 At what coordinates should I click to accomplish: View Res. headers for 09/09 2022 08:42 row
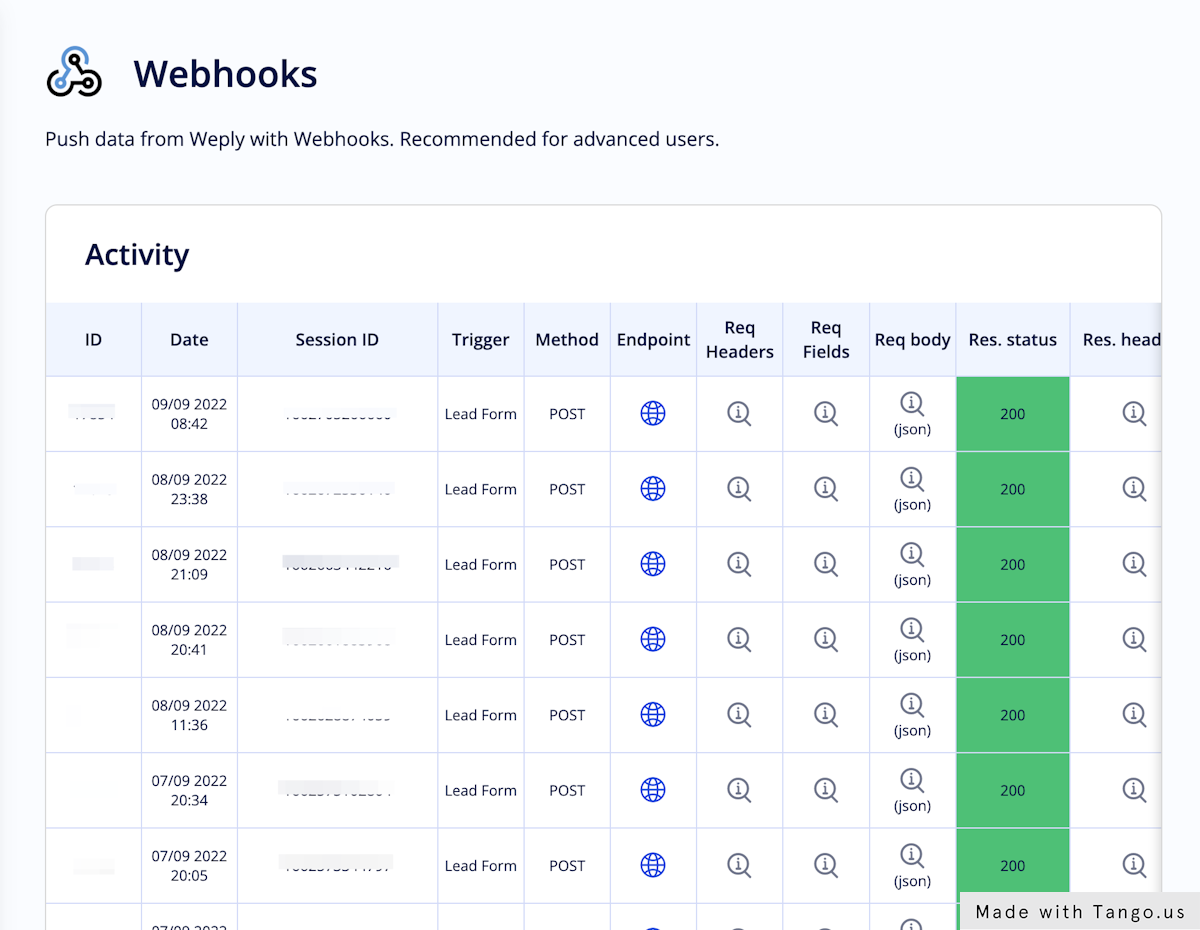click(1134, 413)
